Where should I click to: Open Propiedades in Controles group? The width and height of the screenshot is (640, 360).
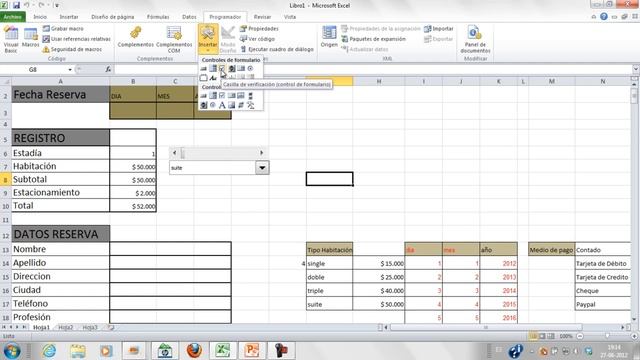(x=259, y=29)
